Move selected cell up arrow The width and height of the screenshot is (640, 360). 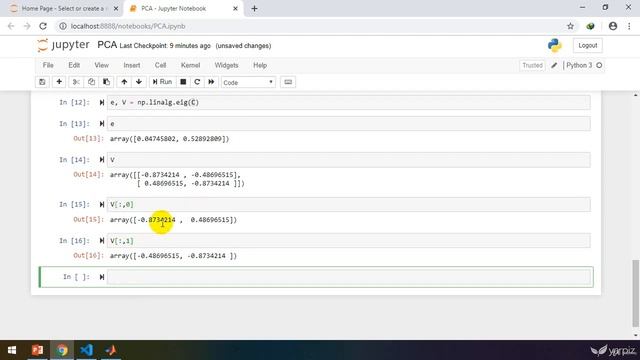coord(124,82)
